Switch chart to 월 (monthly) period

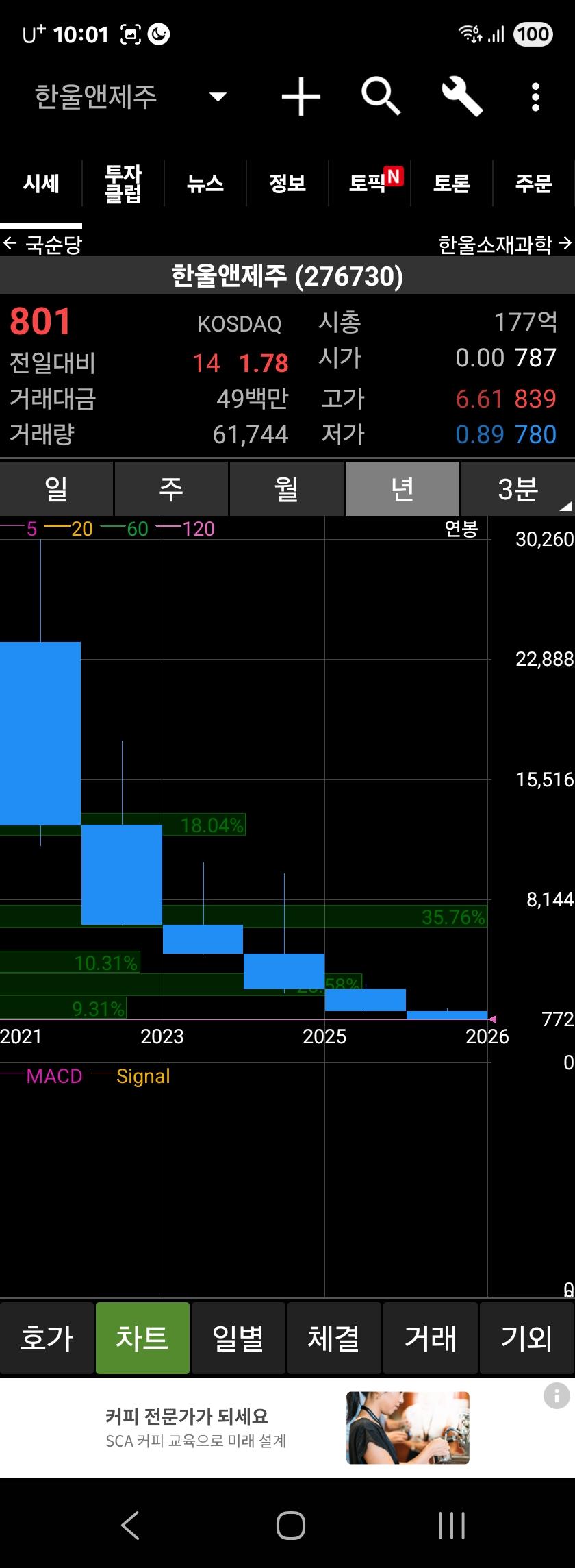pos(286,488)
